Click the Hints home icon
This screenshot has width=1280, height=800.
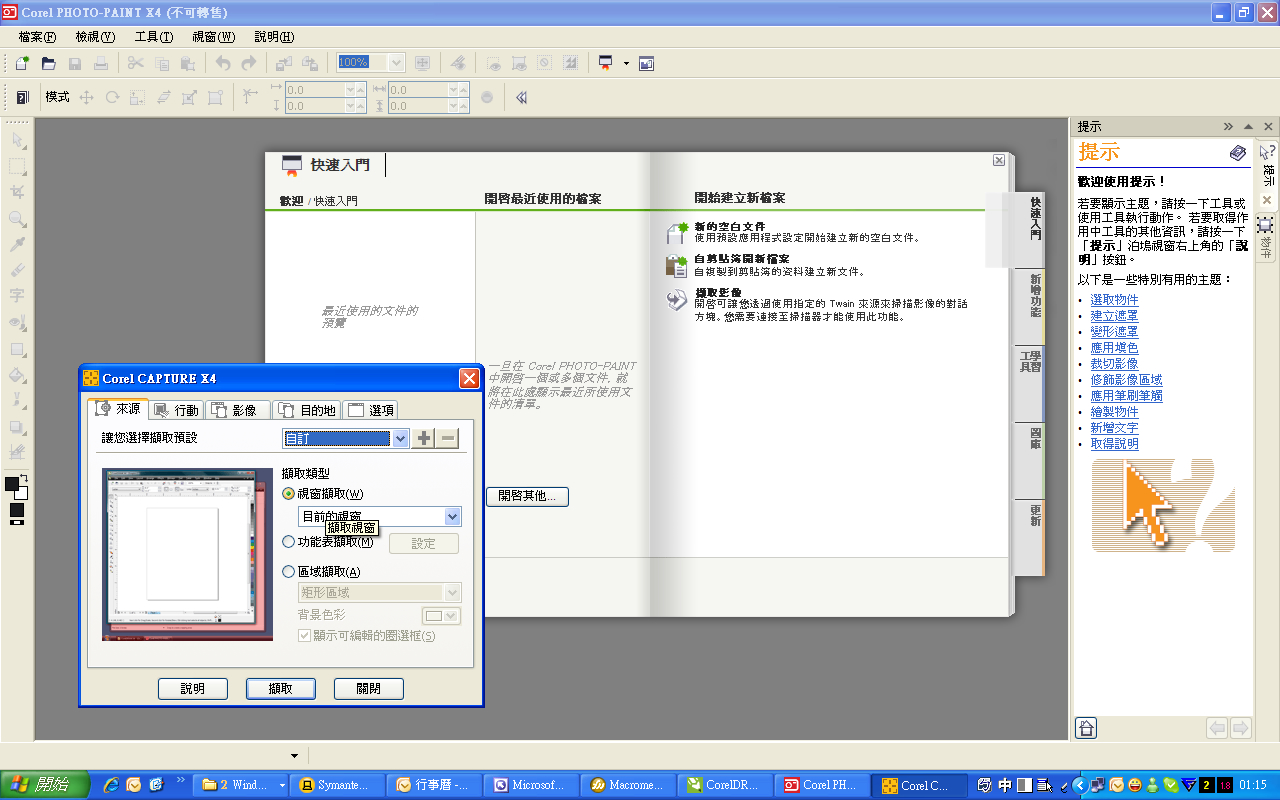pos(1086,728)
